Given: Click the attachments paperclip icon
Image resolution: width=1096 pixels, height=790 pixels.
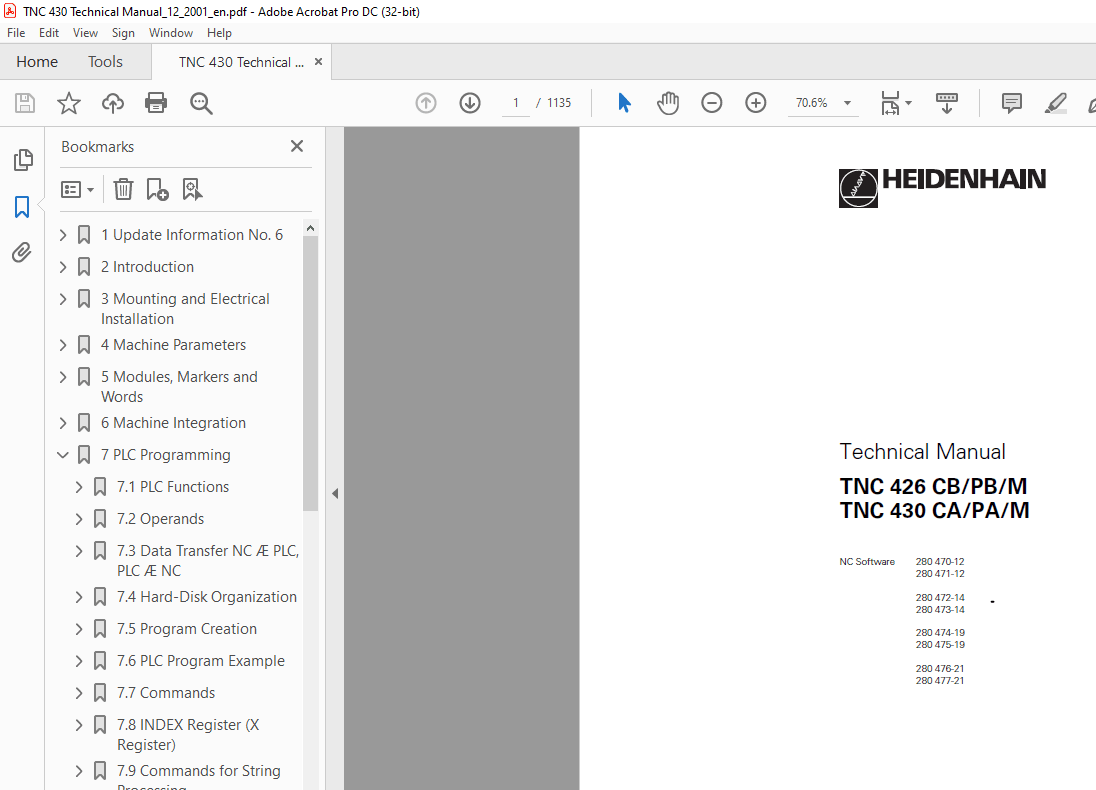Looking at the screenshot, I should tap(22, 252).
